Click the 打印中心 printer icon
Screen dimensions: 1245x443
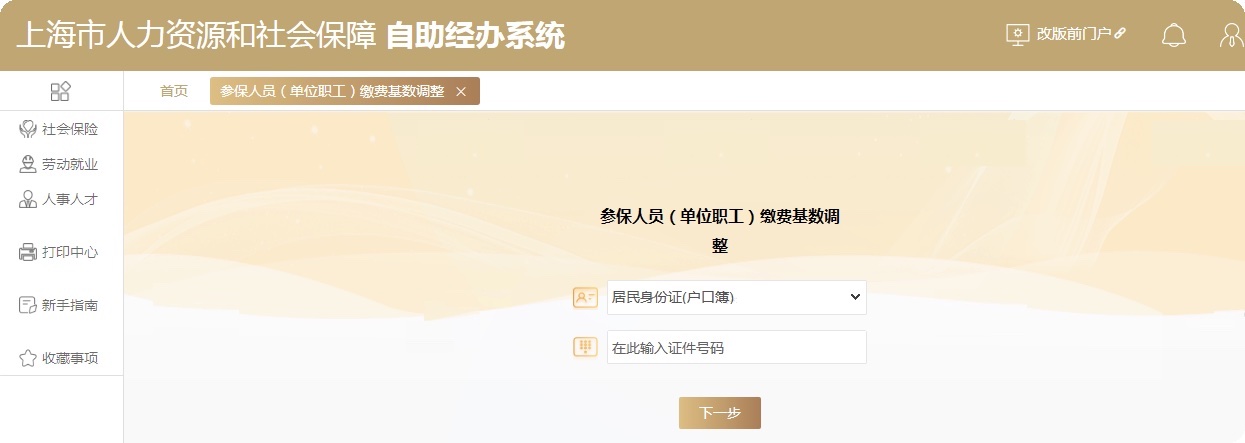pos(28,252)
